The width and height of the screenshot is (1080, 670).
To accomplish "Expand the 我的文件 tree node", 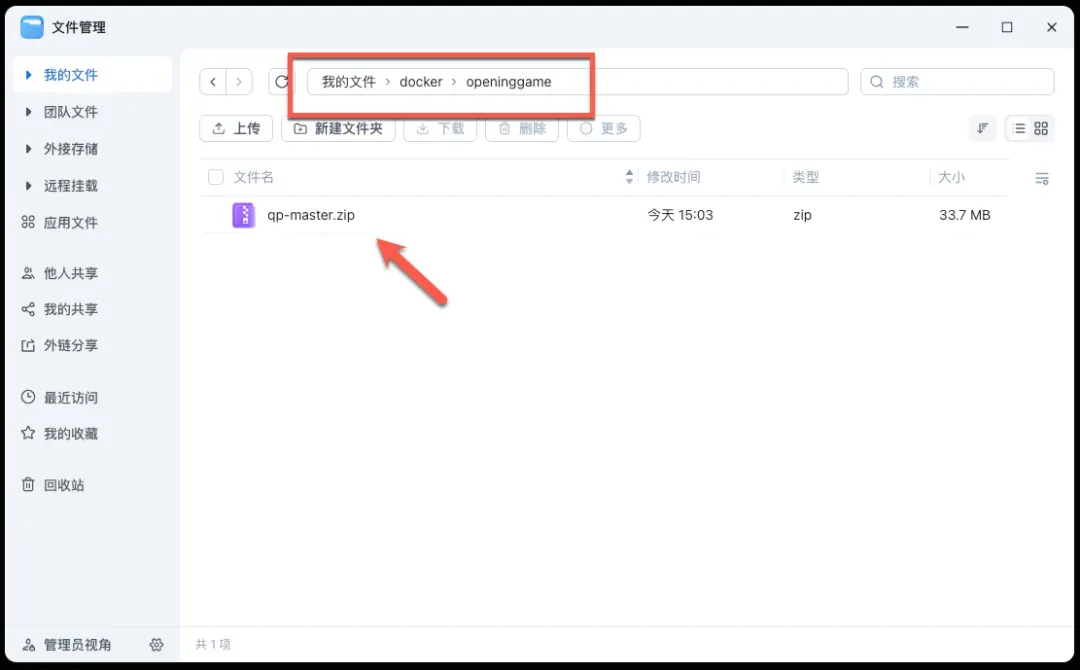I will pyautogui.click(x=29, y=75).
